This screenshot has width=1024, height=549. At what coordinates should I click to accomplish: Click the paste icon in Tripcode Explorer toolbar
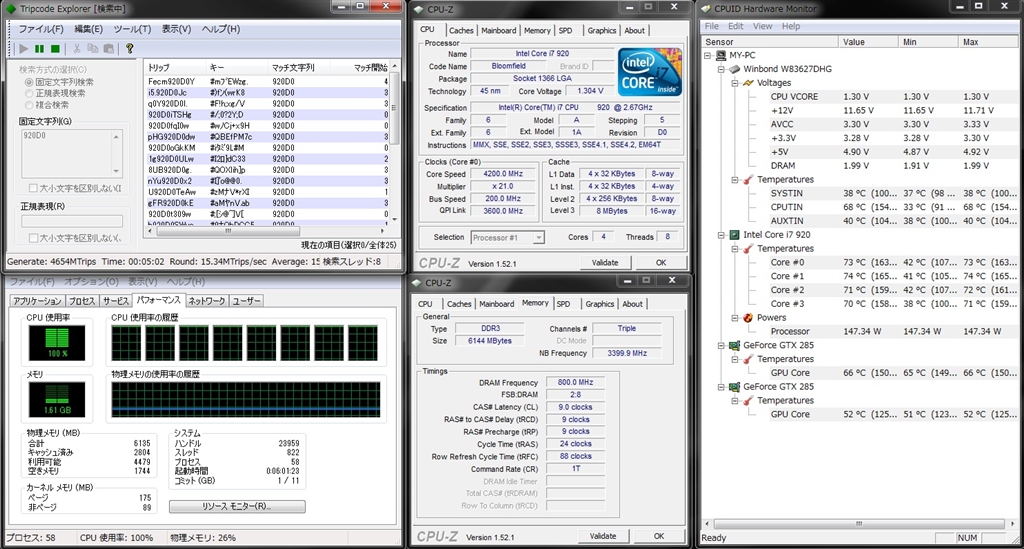[108, 48]
